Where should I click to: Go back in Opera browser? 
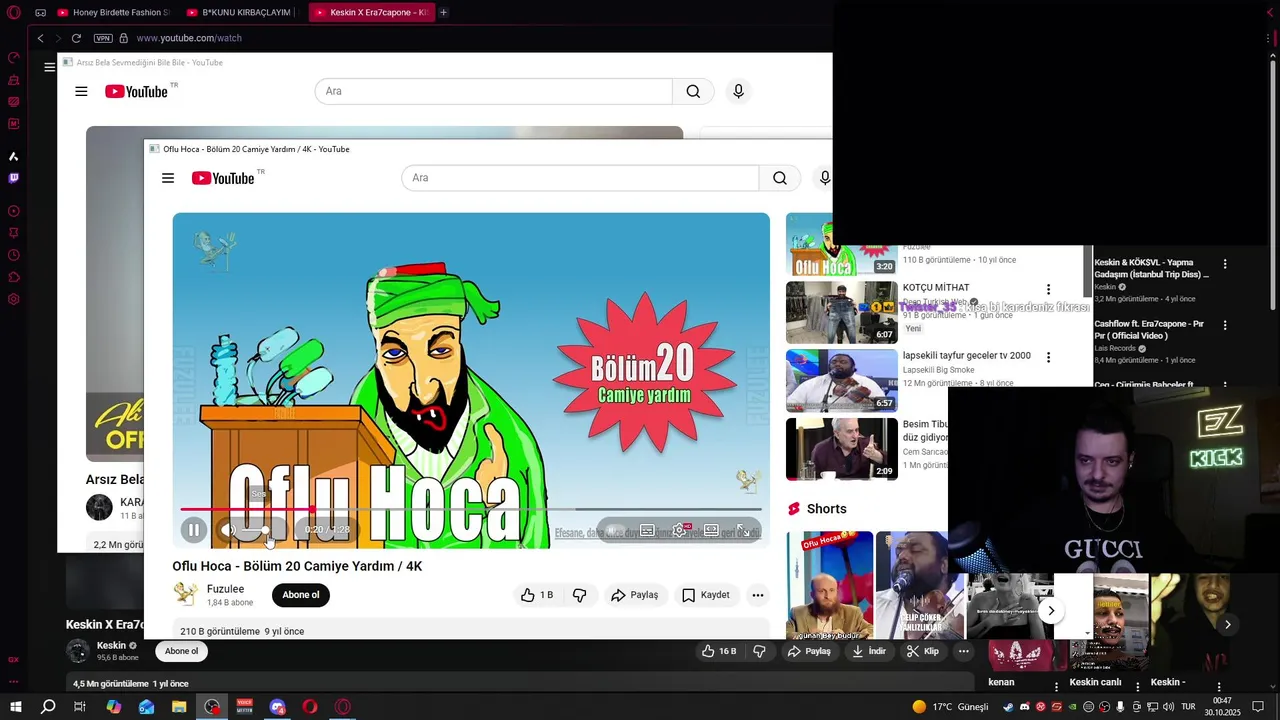pyautogui.click(x=40, y=38)
